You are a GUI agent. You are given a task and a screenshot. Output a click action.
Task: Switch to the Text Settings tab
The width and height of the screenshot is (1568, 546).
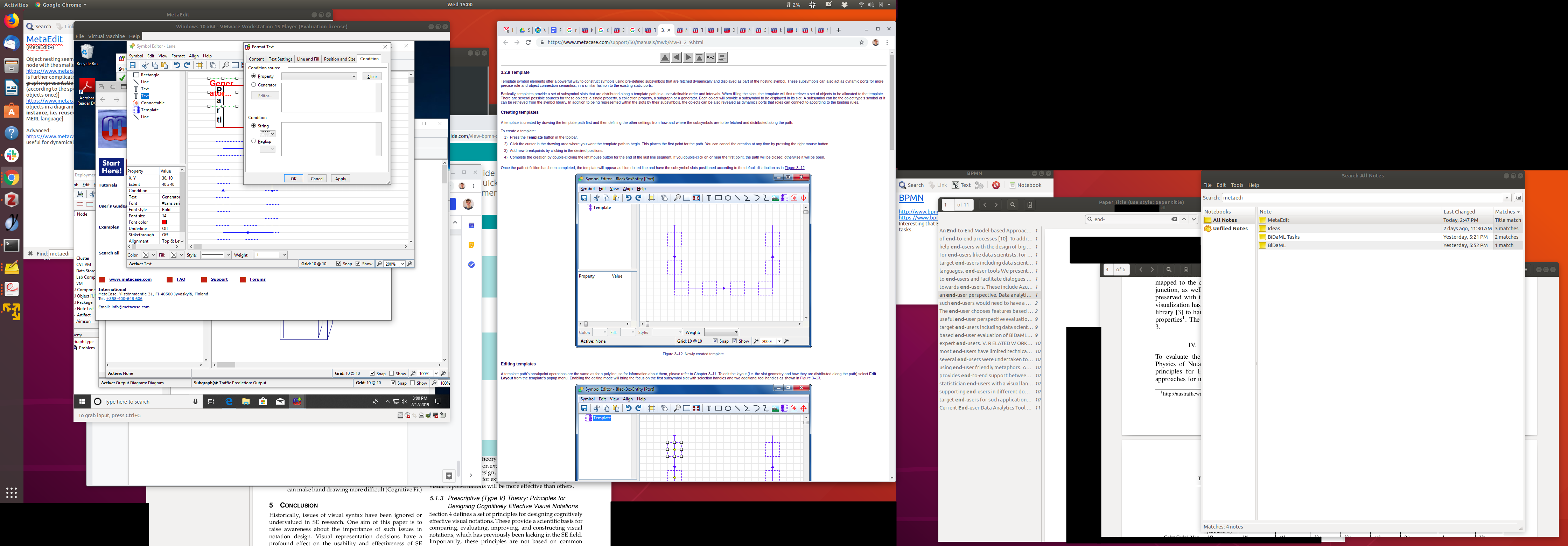point(281,59)
